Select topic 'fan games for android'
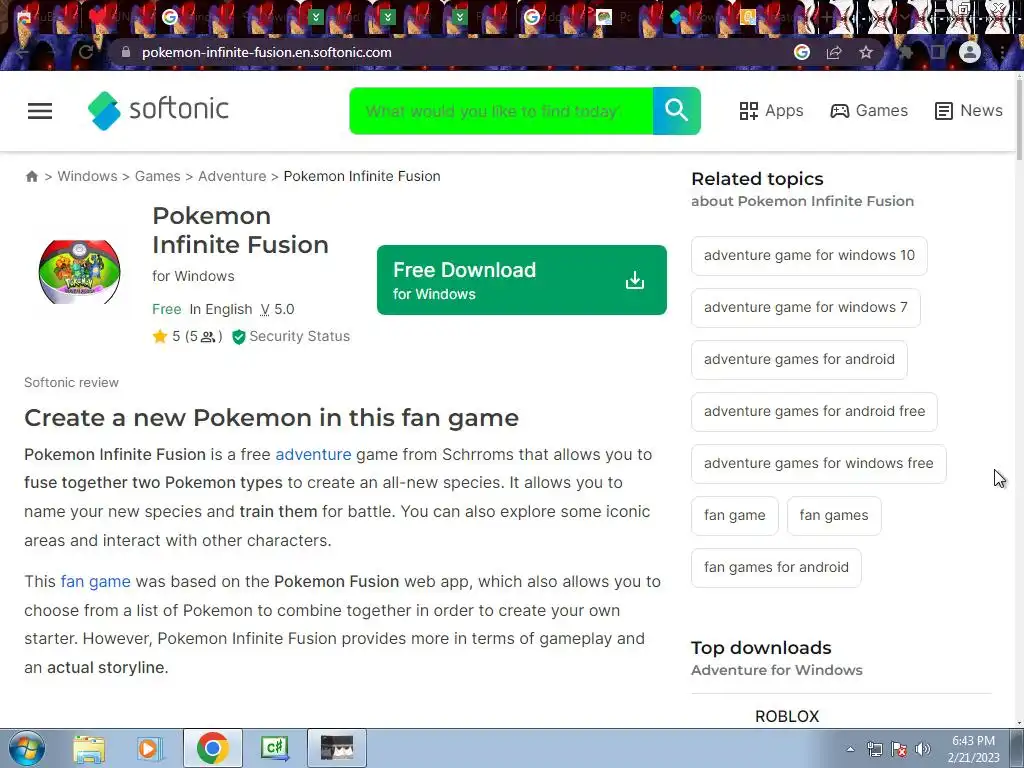The width and height of the screenshot is (1024, 768). 776,568
